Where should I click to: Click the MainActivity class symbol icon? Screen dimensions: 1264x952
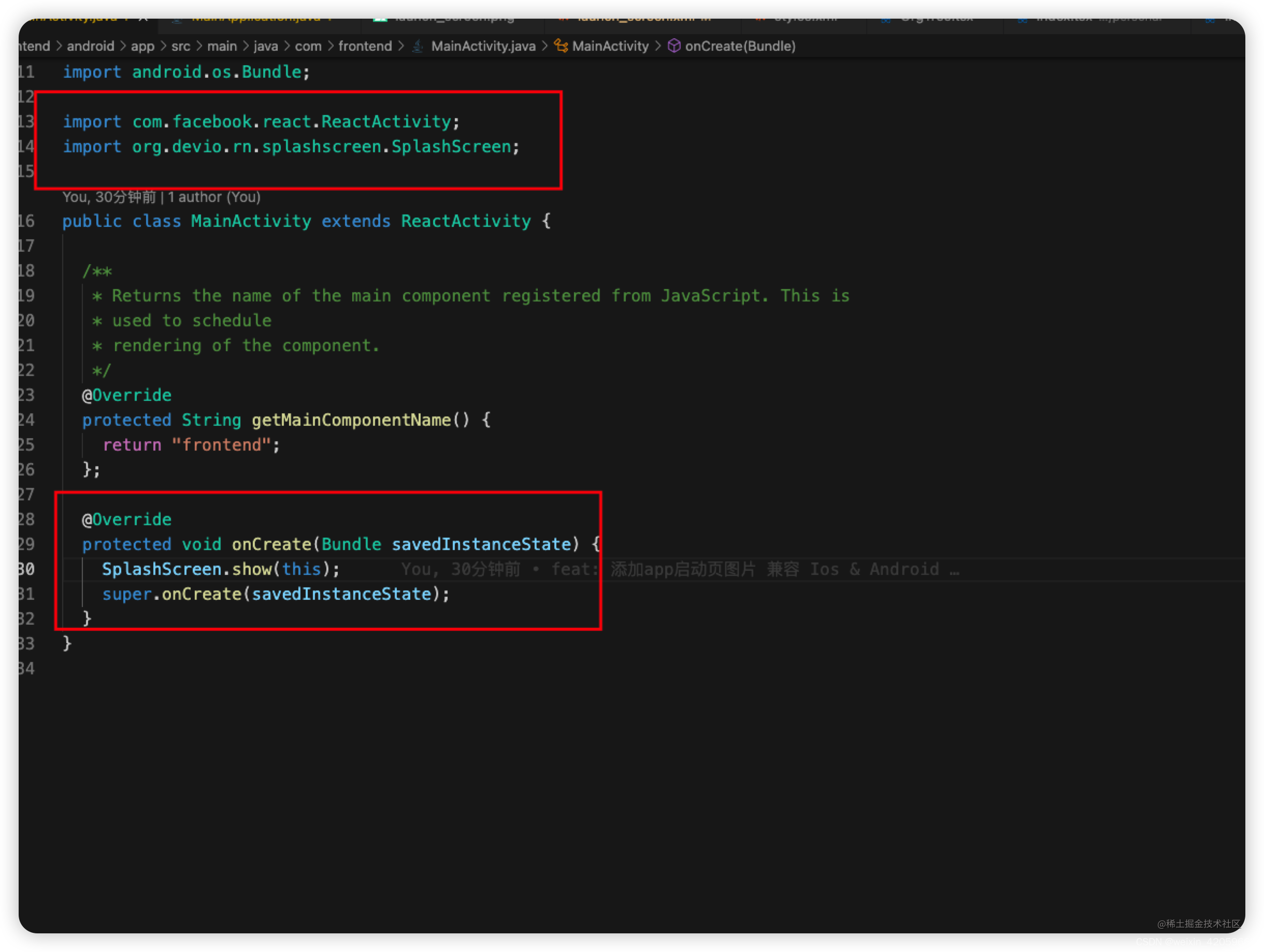point(561,46)
